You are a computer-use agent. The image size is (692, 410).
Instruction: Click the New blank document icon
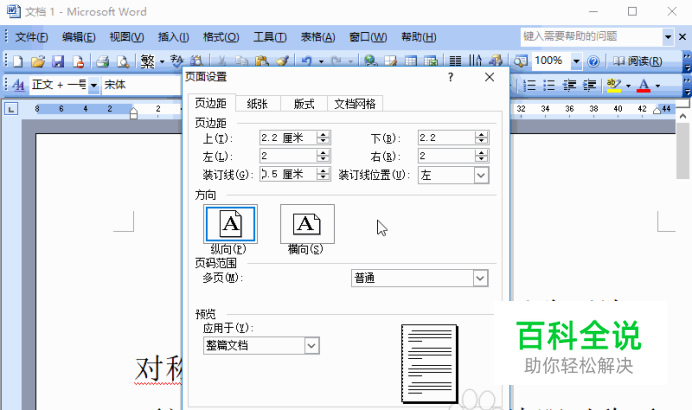tap(18, 61)
